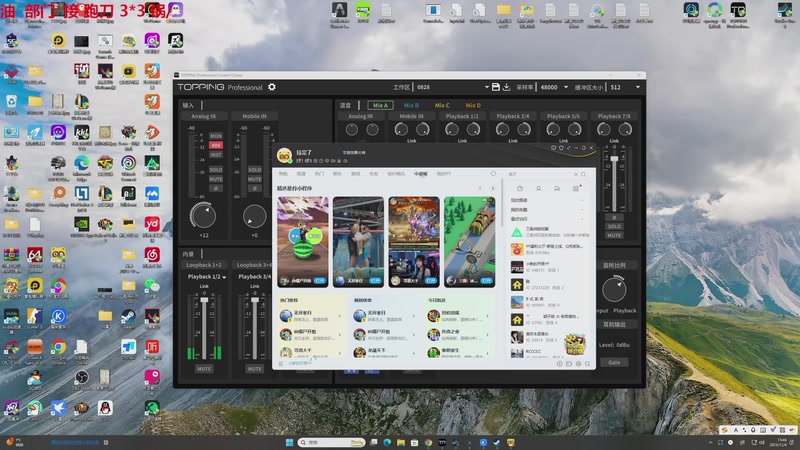Viewport: 800px width, 450px height.
Task: Switch to the Mix B tab
Action: [x=411, y=105]
